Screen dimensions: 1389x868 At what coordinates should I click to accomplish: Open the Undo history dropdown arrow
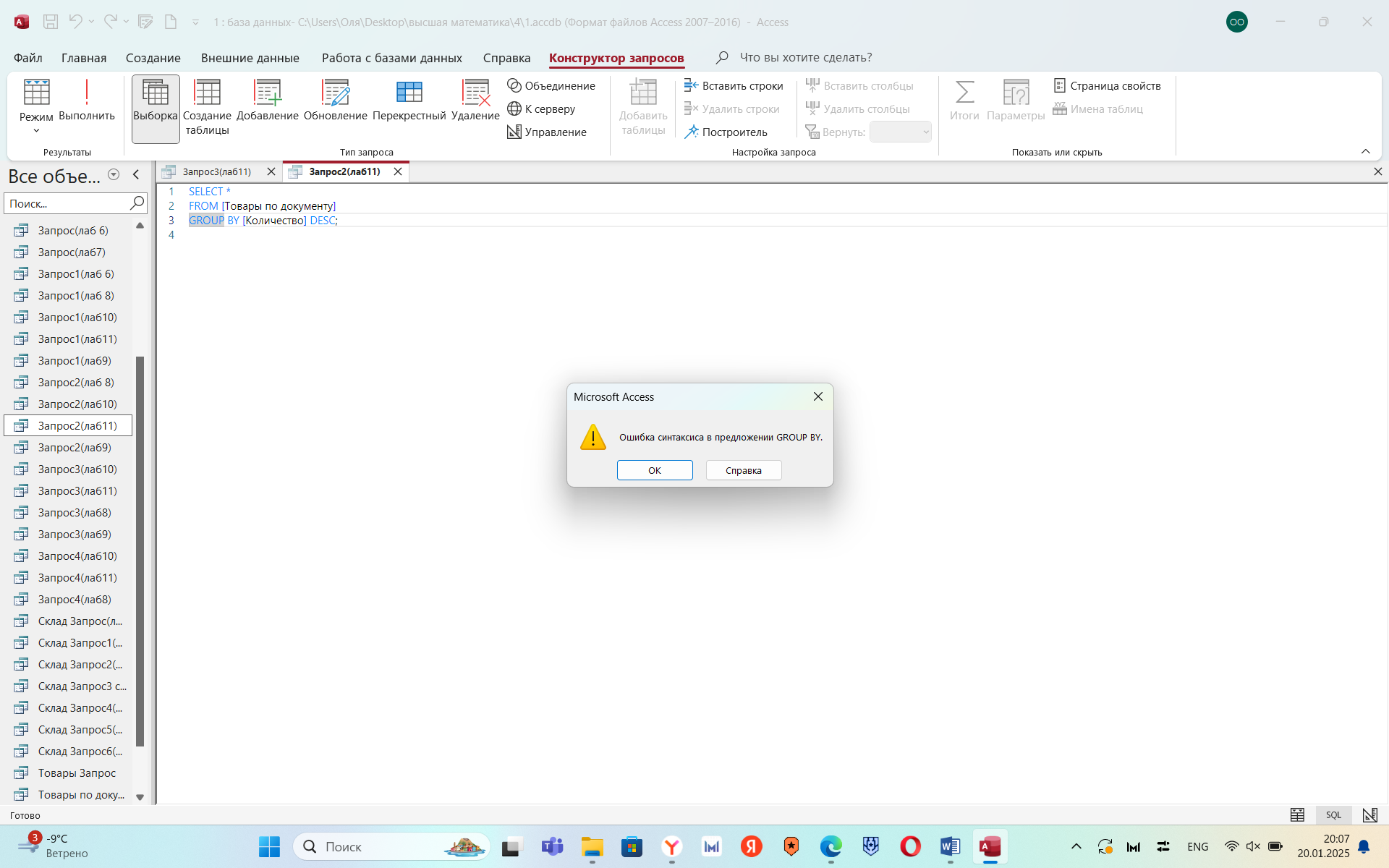click(x=92, y=22)
